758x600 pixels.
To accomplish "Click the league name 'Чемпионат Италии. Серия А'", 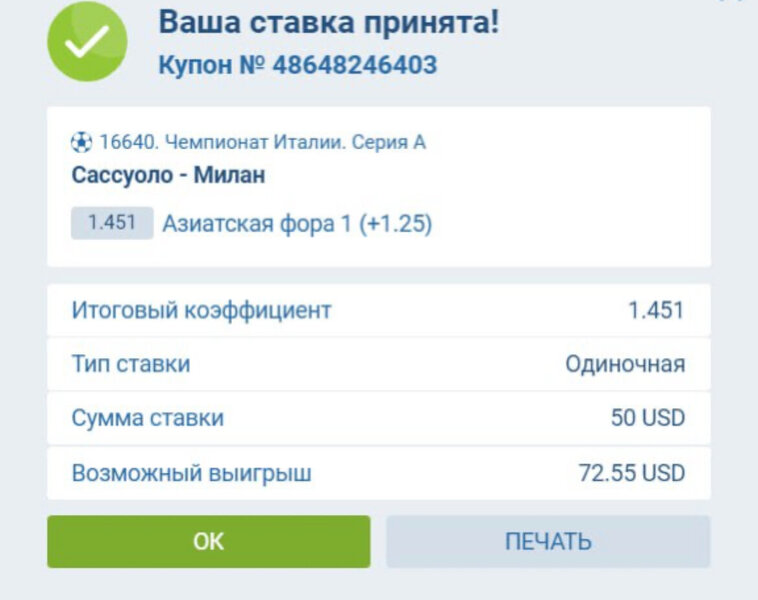I will coord(295,142).
